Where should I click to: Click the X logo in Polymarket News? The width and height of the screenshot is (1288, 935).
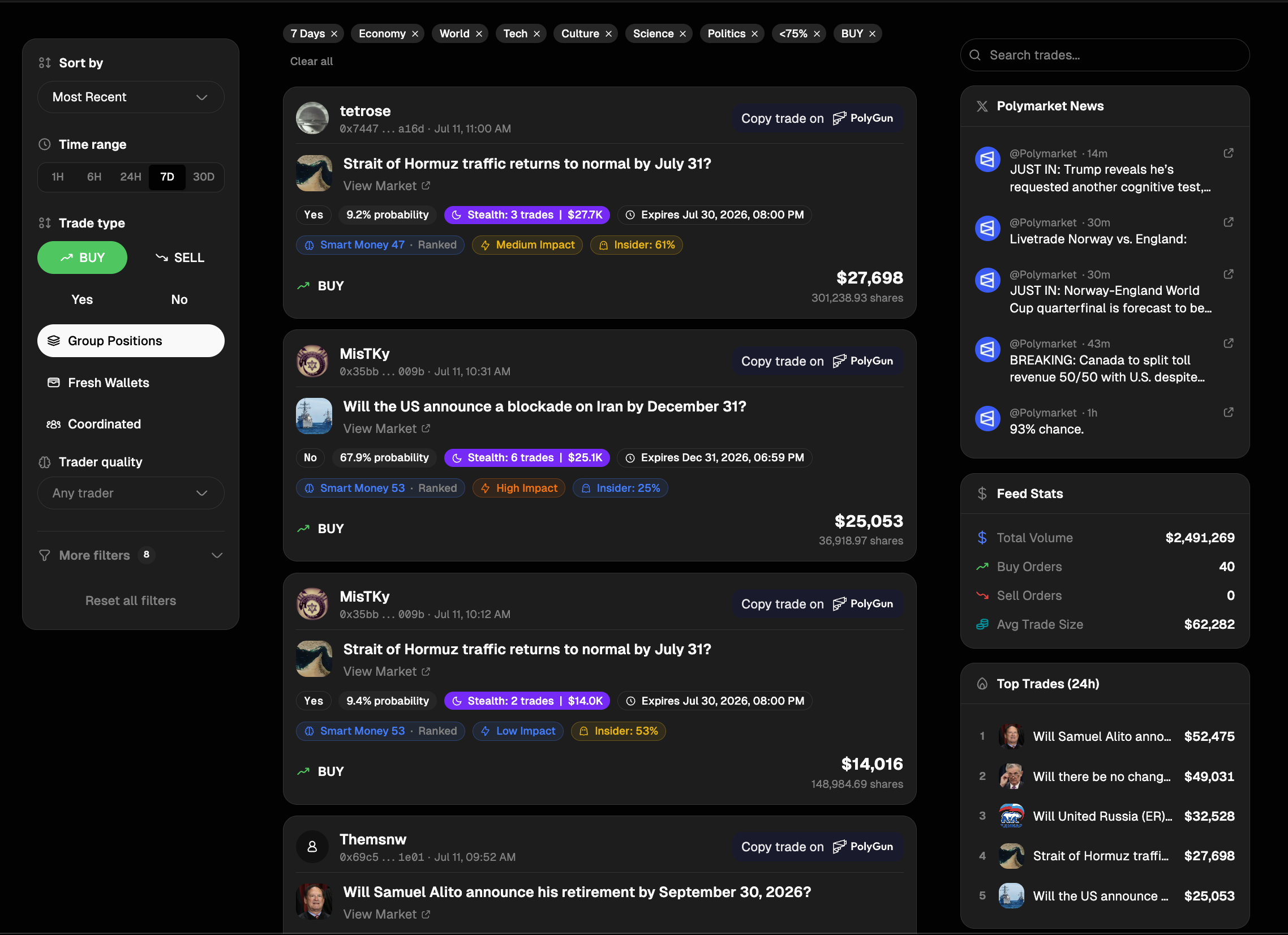982,106
